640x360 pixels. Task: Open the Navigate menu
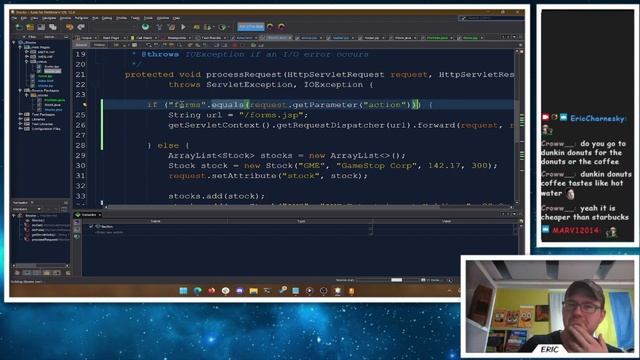tap(49, 18)
